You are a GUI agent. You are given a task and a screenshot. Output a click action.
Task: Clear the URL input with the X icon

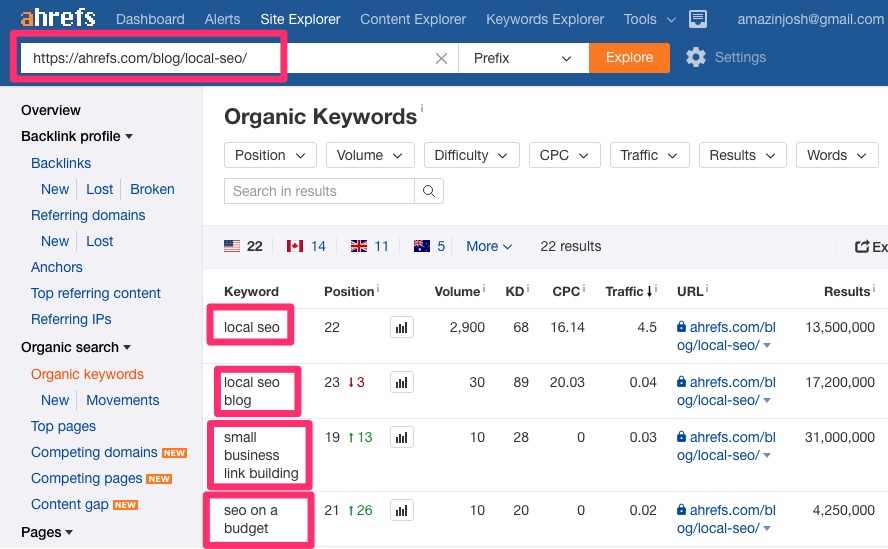(x=441, y=58)
